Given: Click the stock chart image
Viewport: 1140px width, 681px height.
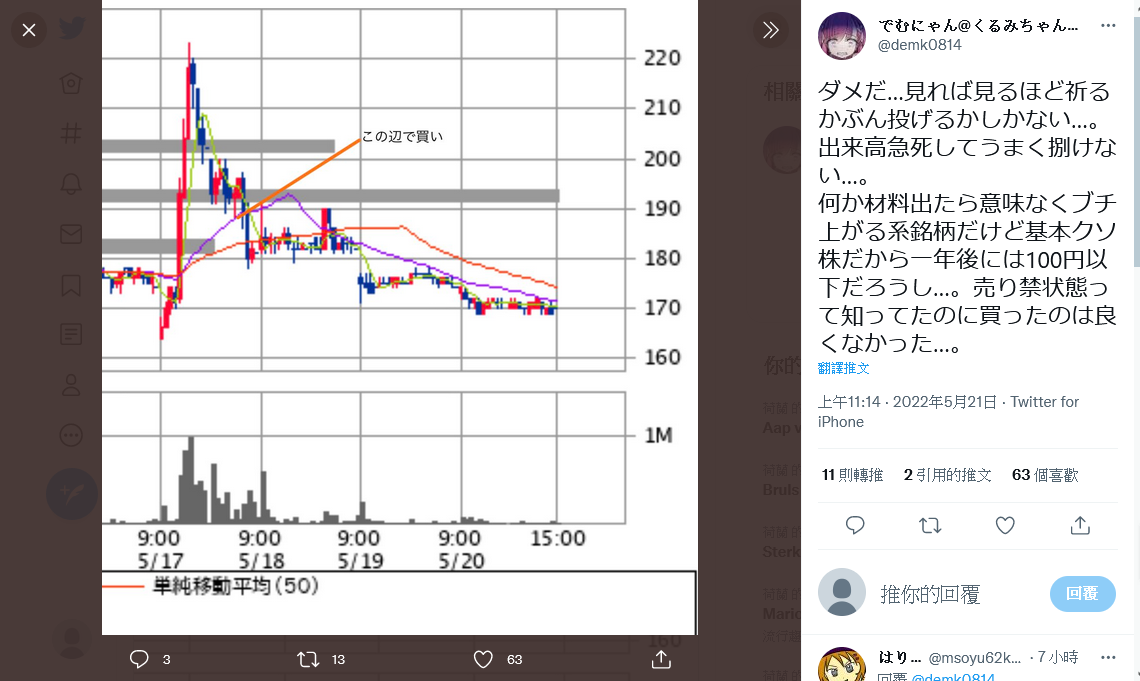Looking at the screenshot, I should pos(400,318).
